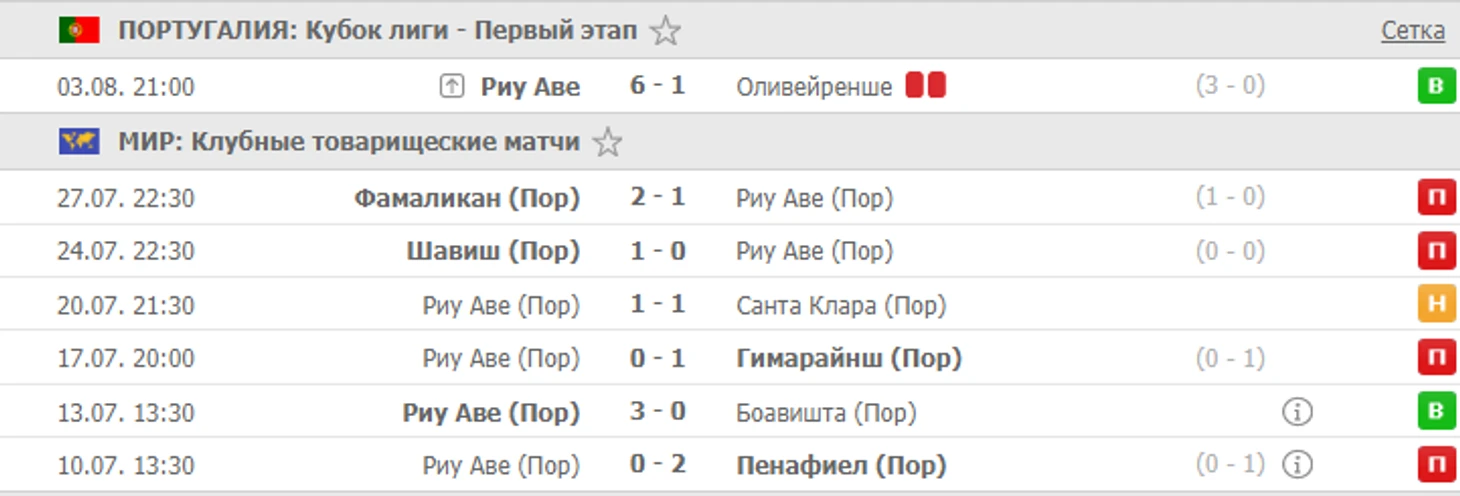Click the 1 - 1 score against Санта Клара
Screen dimensions: 1460x496
coord(658,304)
